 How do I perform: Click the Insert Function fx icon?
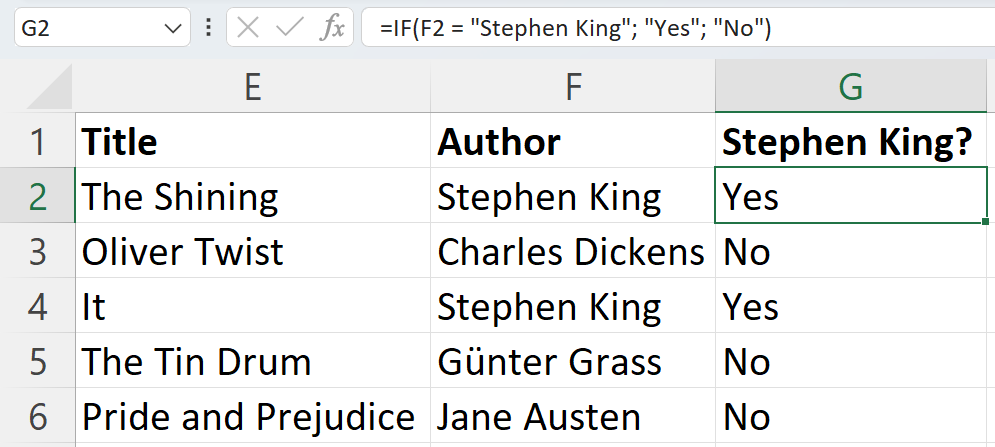(x=333, y=28)
